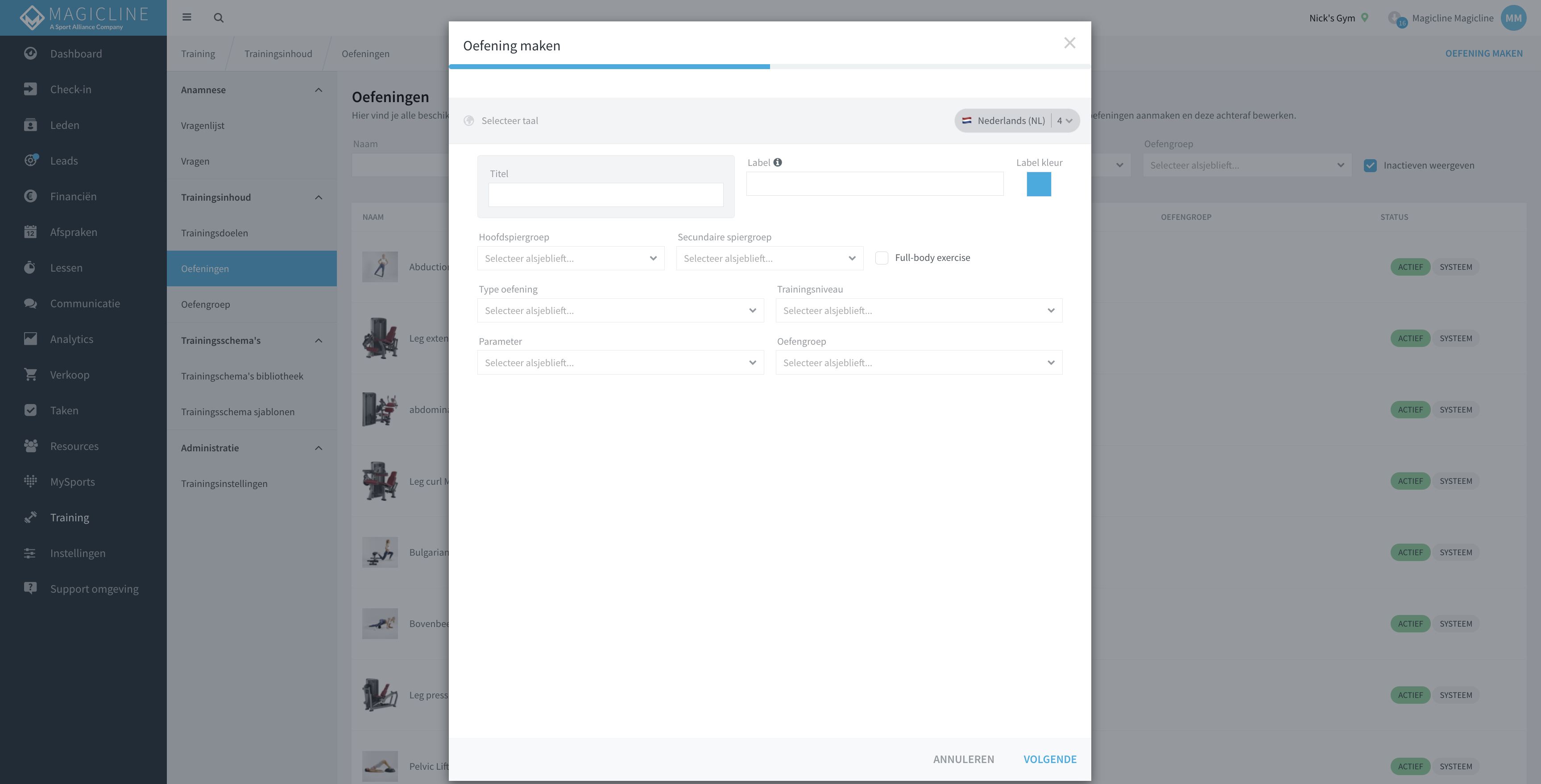Open the MySports dots icon

pyautogui.click(x=30, y=481)
